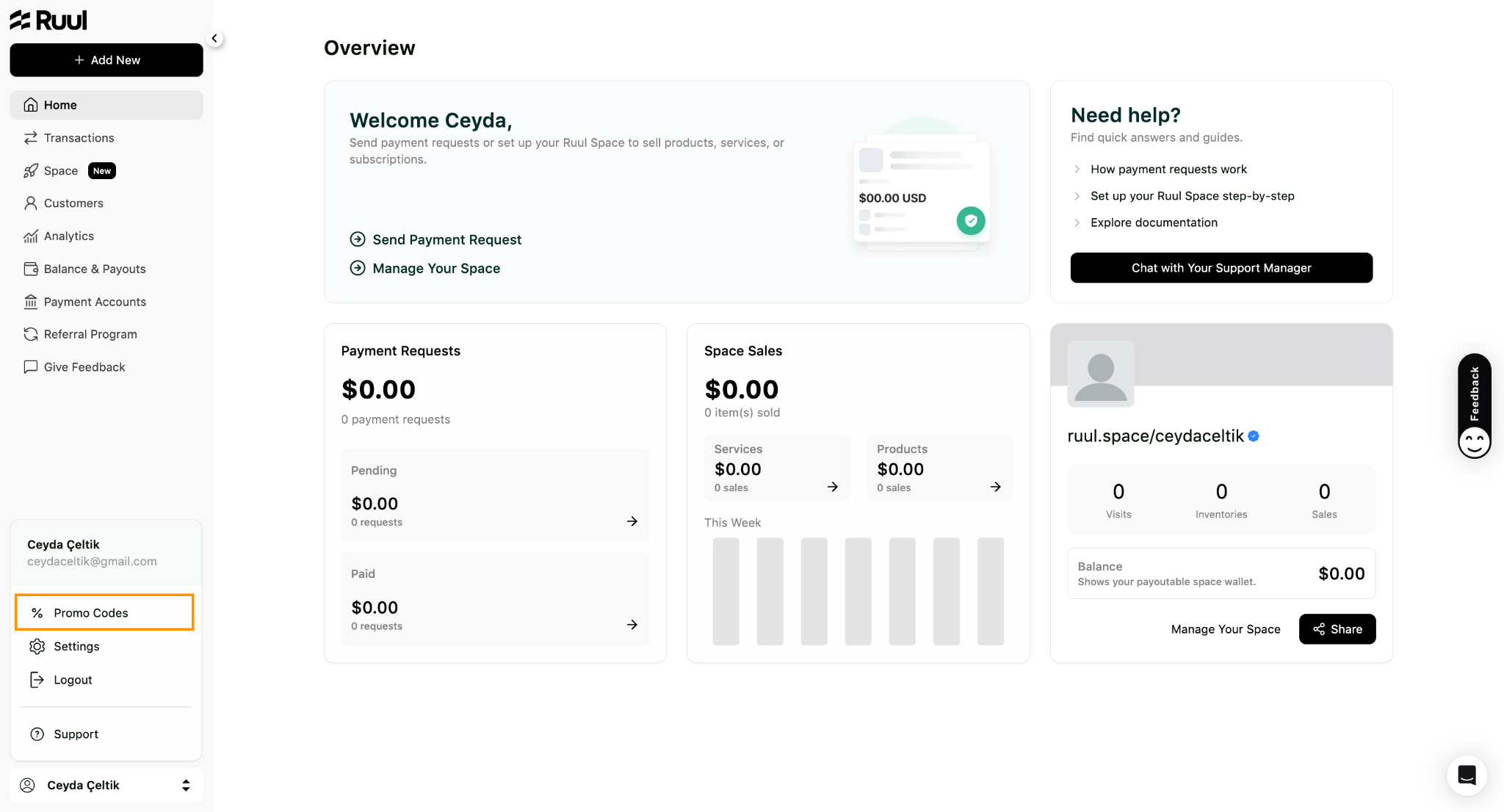Click the smiley Feedback side tab
Viewport: 1504px width, 812px height.
tap(1474, 406)
